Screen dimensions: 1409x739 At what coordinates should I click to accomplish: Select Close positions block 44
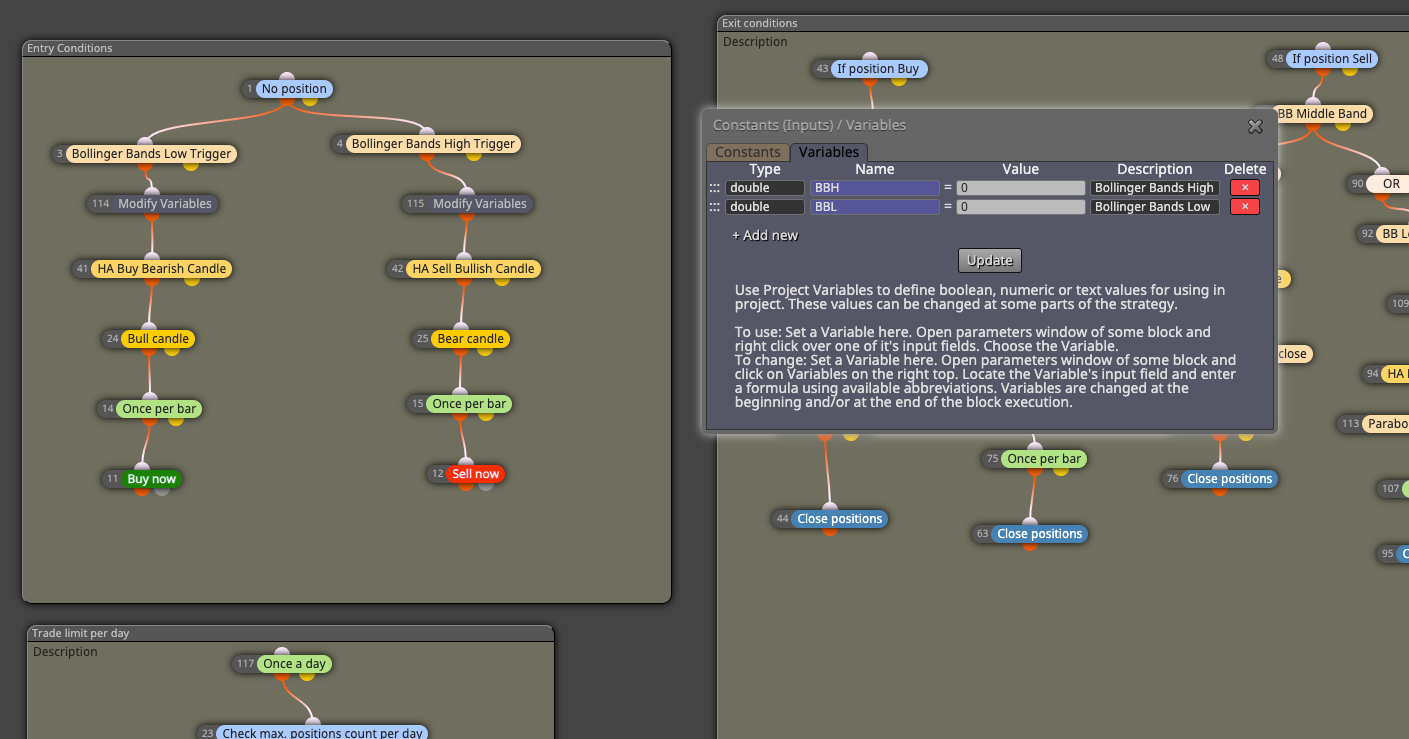(840, 519)
